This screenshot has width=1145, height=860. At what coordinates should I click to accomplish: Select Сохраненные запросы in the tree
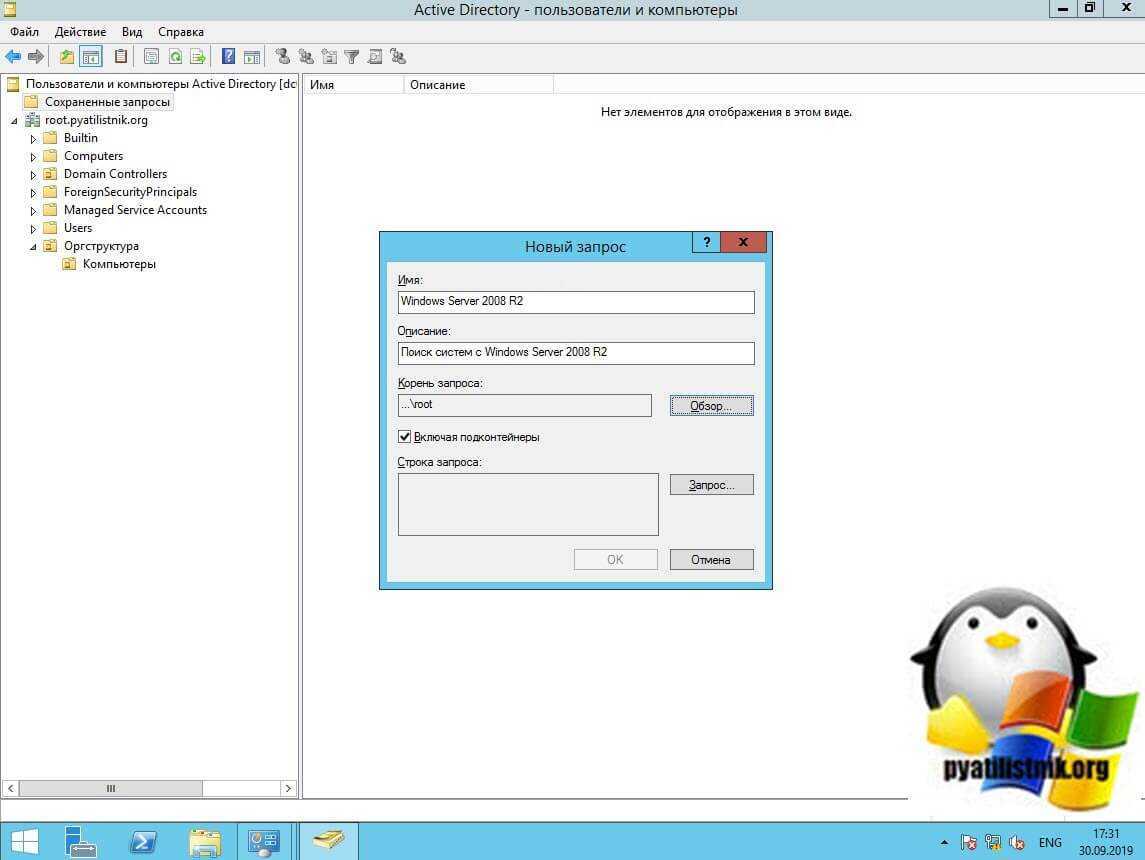pos(107,102)
